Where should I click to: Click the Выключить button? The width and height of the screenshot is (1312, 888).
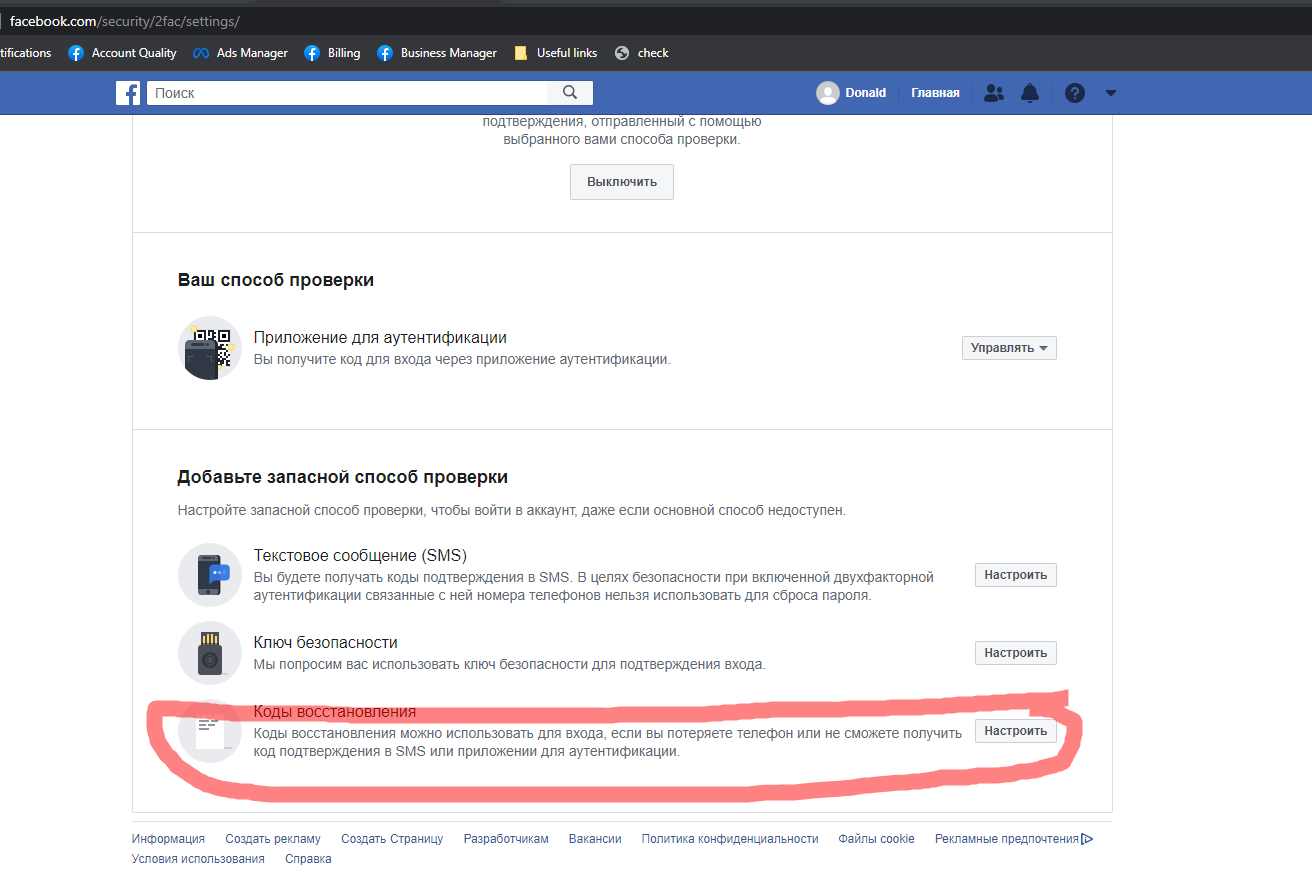pos(622,182)
